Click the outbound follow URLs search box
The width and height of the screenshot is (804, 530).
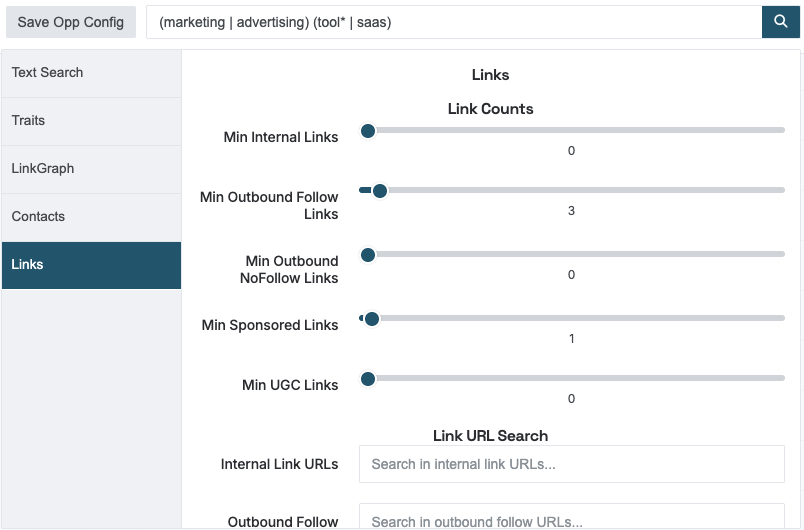[x=572, y=517]
